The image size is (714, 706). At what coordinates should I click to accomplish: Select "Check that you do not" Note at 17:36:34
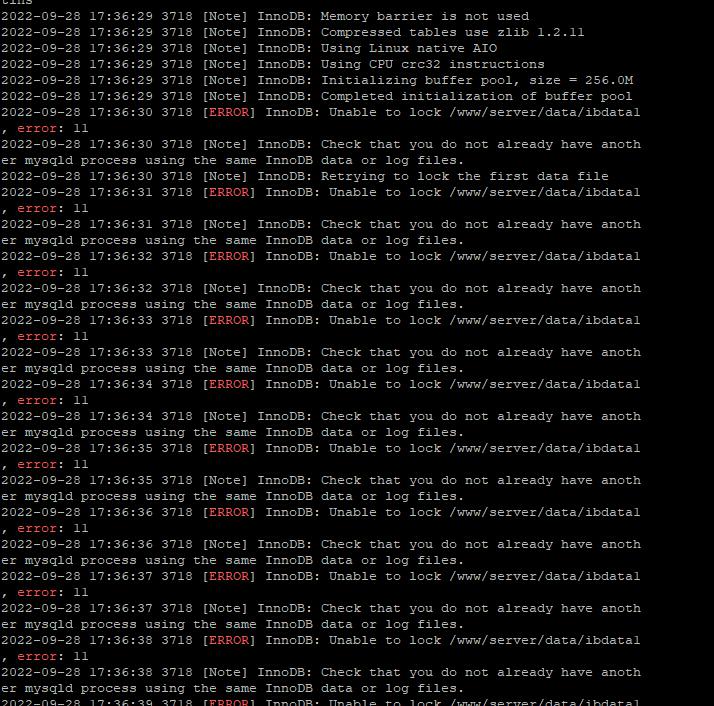click(321, 425)
